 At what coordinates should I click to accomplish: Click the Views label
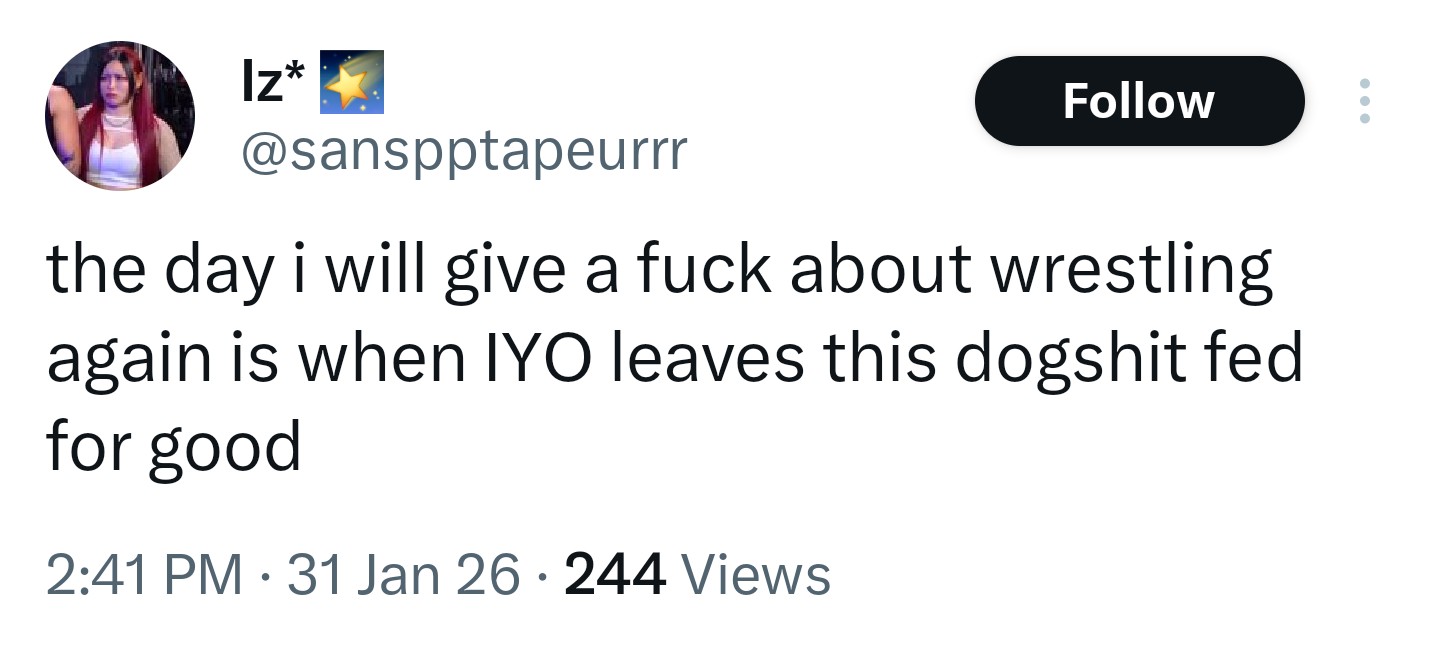[756, 575]
